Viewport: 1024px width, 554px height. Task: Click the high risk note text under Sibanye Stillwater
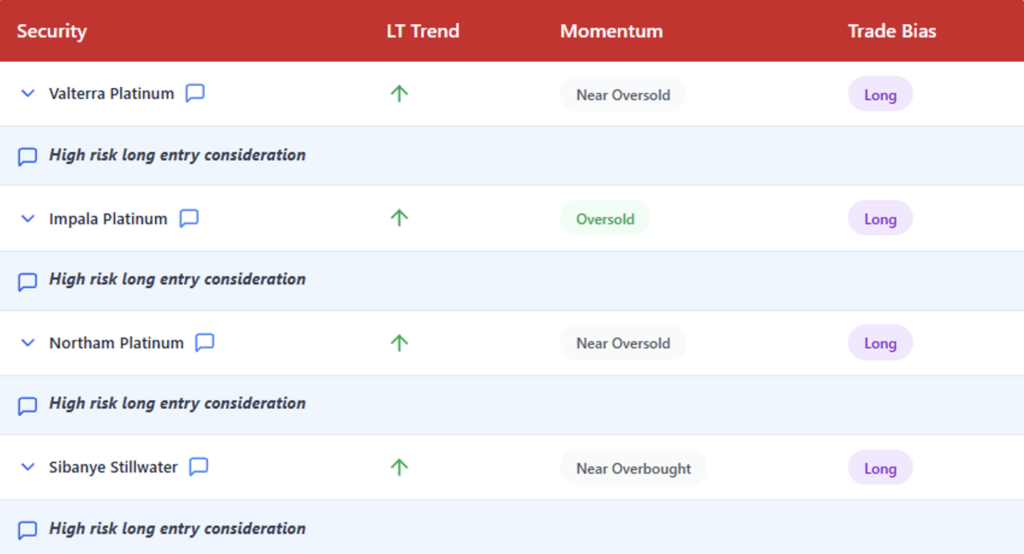click(x=177, y=528)
